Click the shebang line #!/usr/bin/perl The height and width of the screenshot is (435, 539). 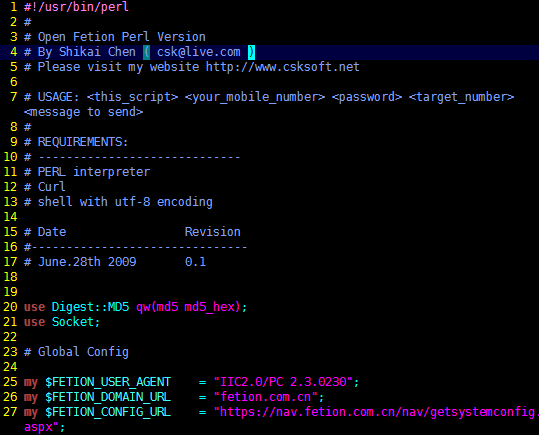[x=76, y=7]
